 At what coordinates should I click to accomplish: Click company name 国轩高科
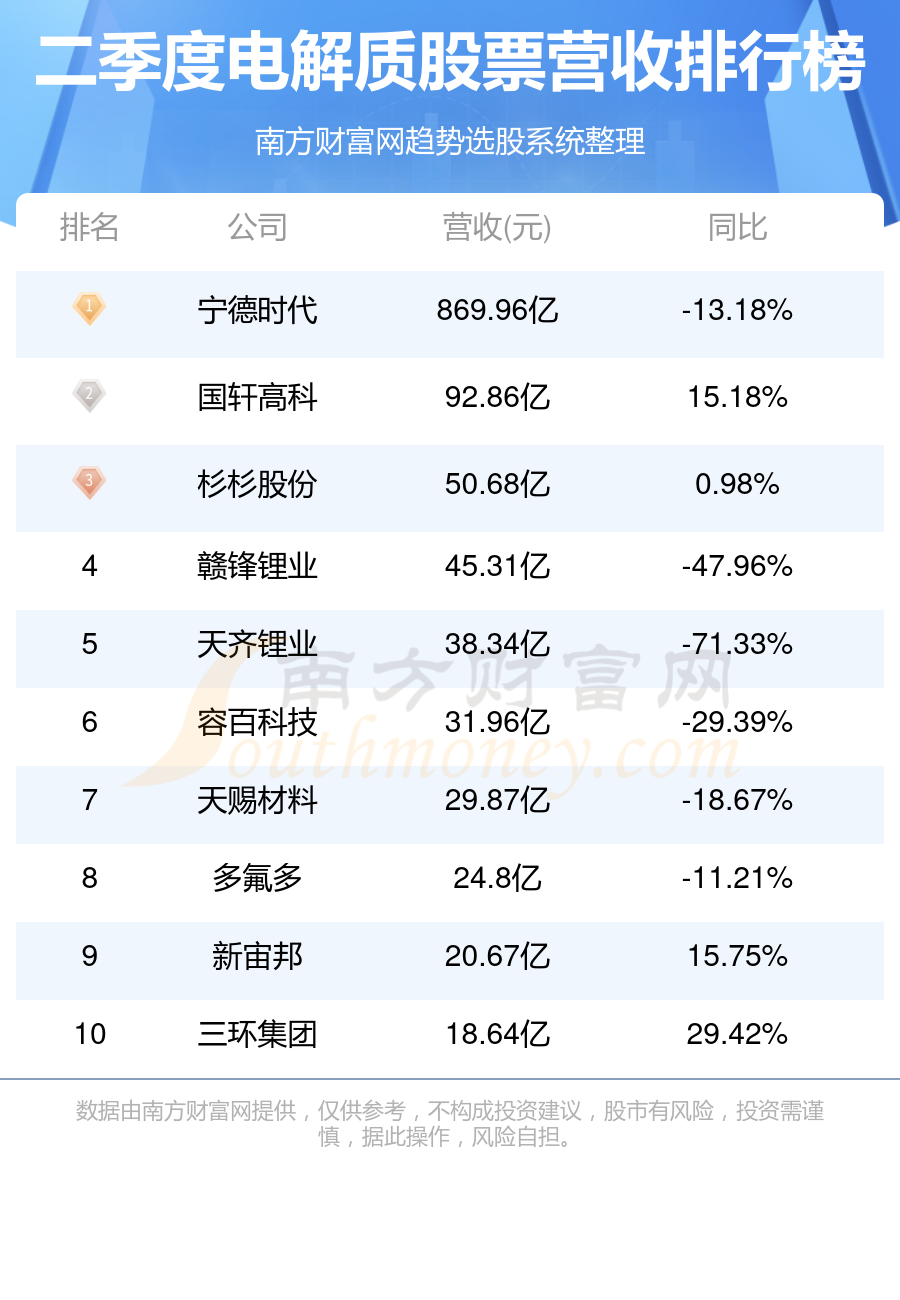257,398
